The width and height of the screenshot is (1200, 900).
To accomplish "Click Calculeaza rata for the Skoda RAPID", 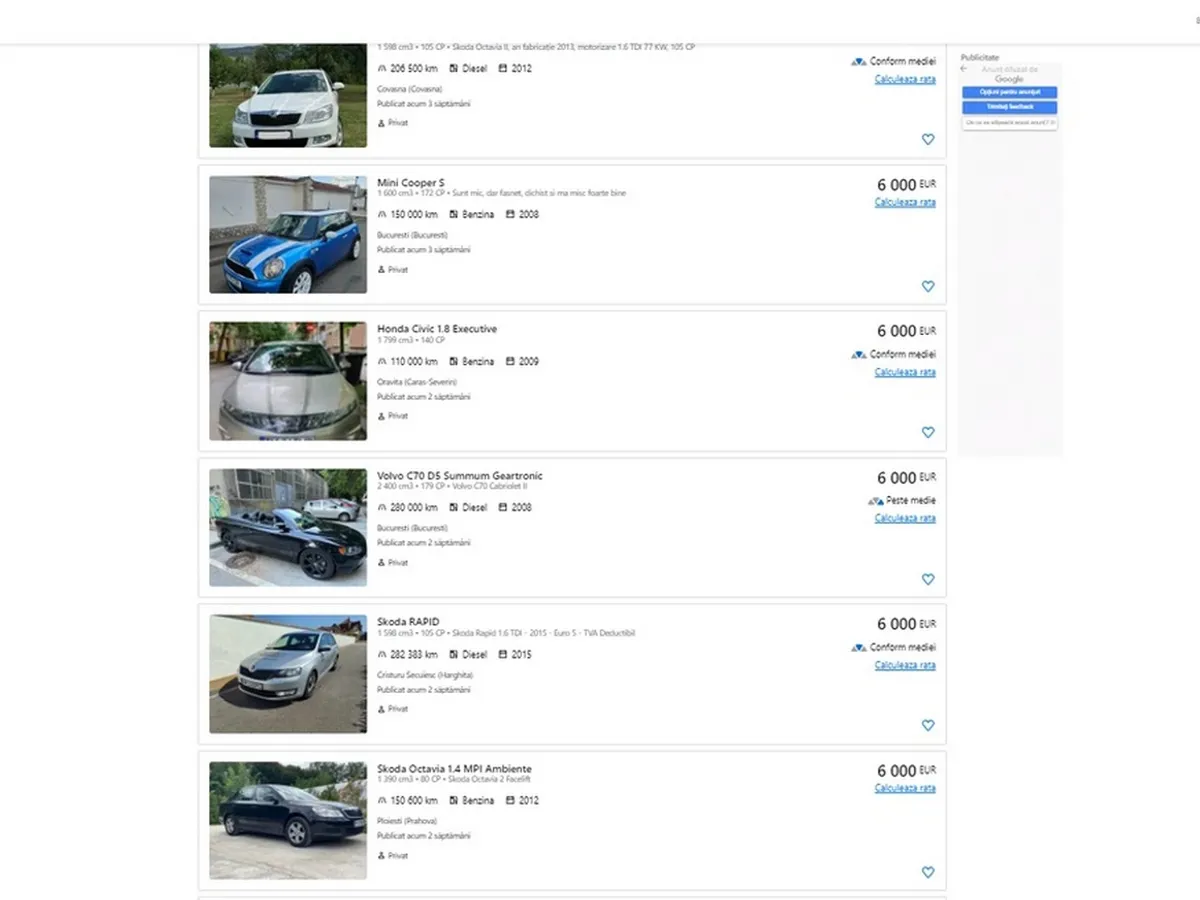I will click(905, 665).
